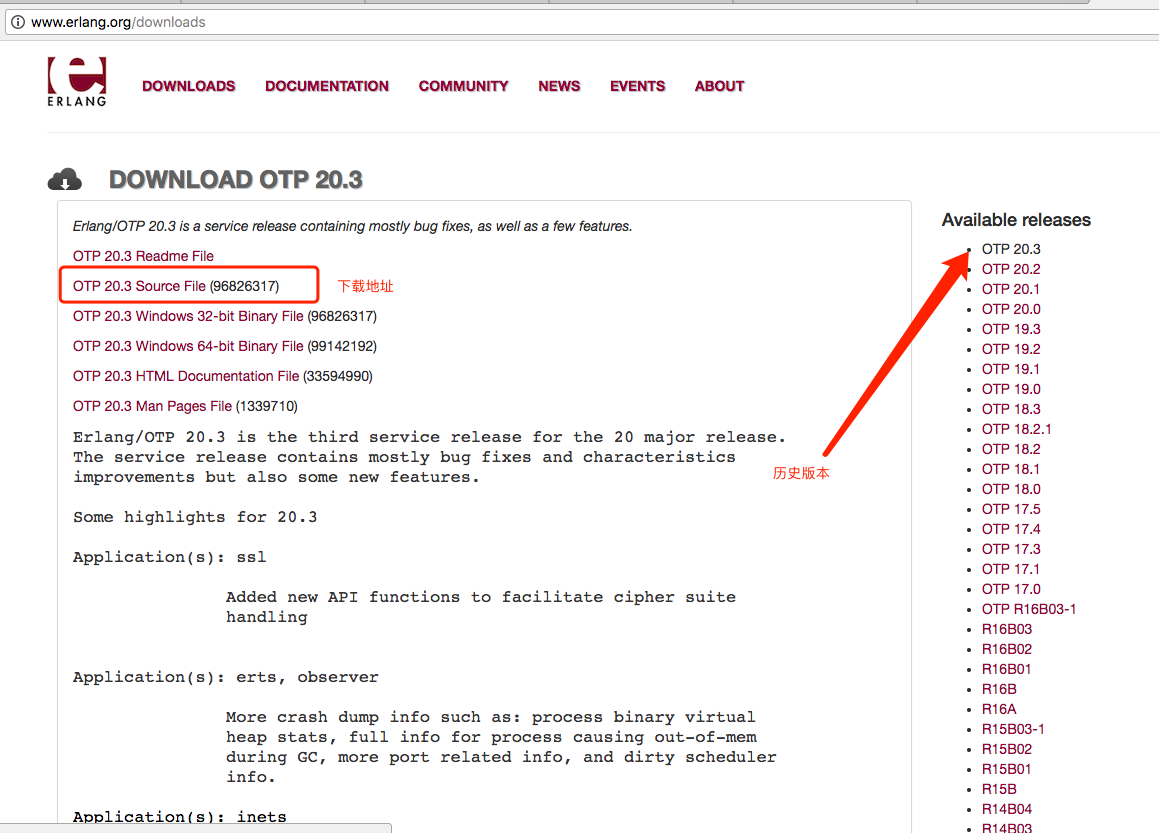The width and height of the screenshot is (1159, 833).
Task: Select release R16B03
Action: point(1007,629)
